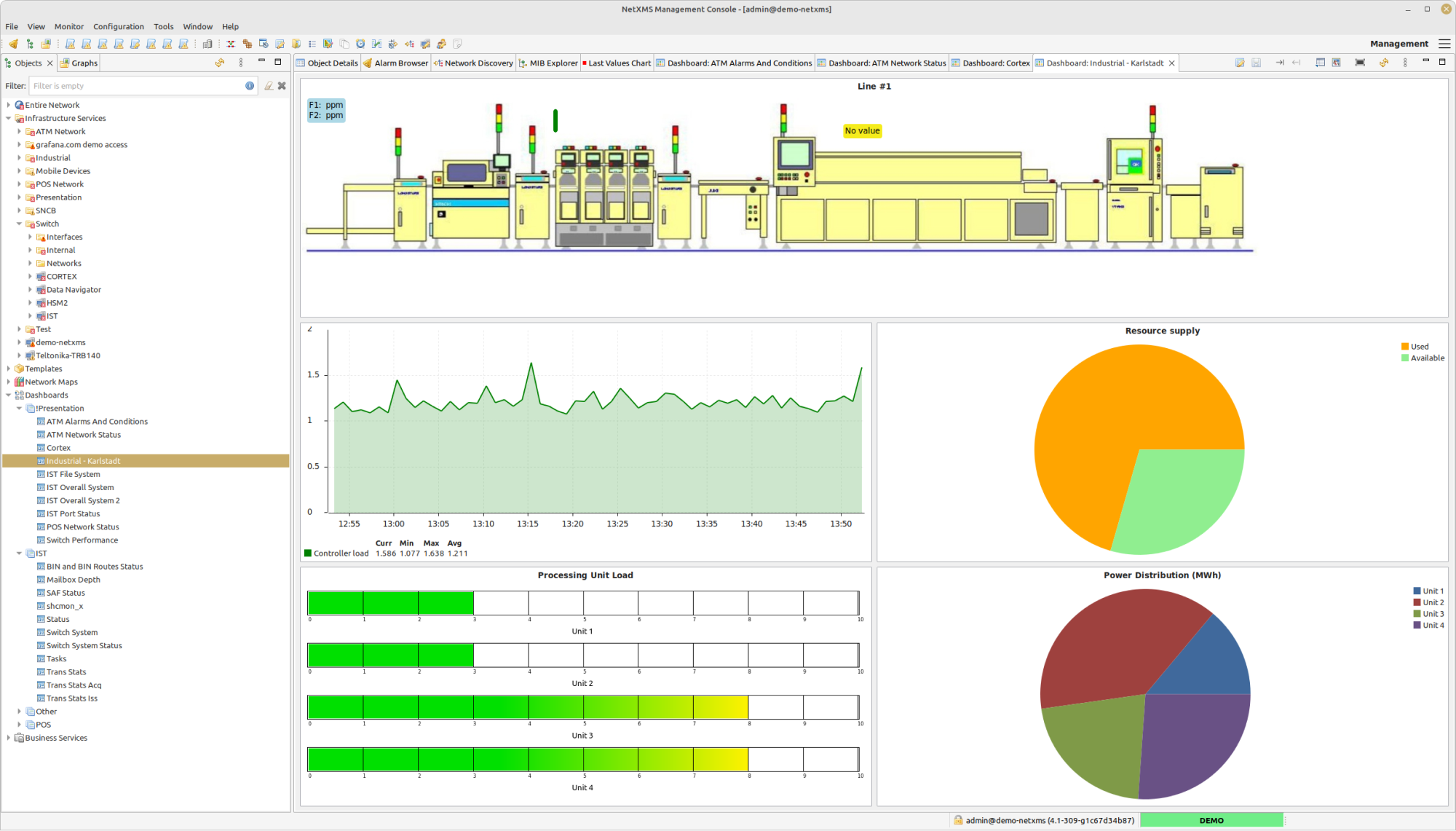The image size is (1456, 831).
Task: Open the Switch Performance dashboard
Action: pos(82,540)
